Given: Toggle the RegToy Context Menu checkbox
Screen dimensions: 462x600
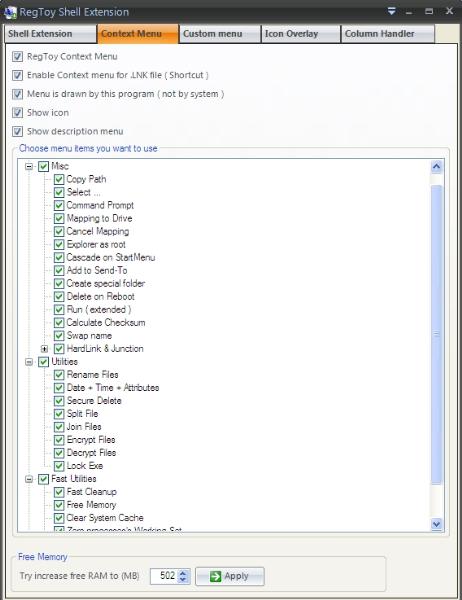Looking at the screenshot, I should click(x=17, y=57).
